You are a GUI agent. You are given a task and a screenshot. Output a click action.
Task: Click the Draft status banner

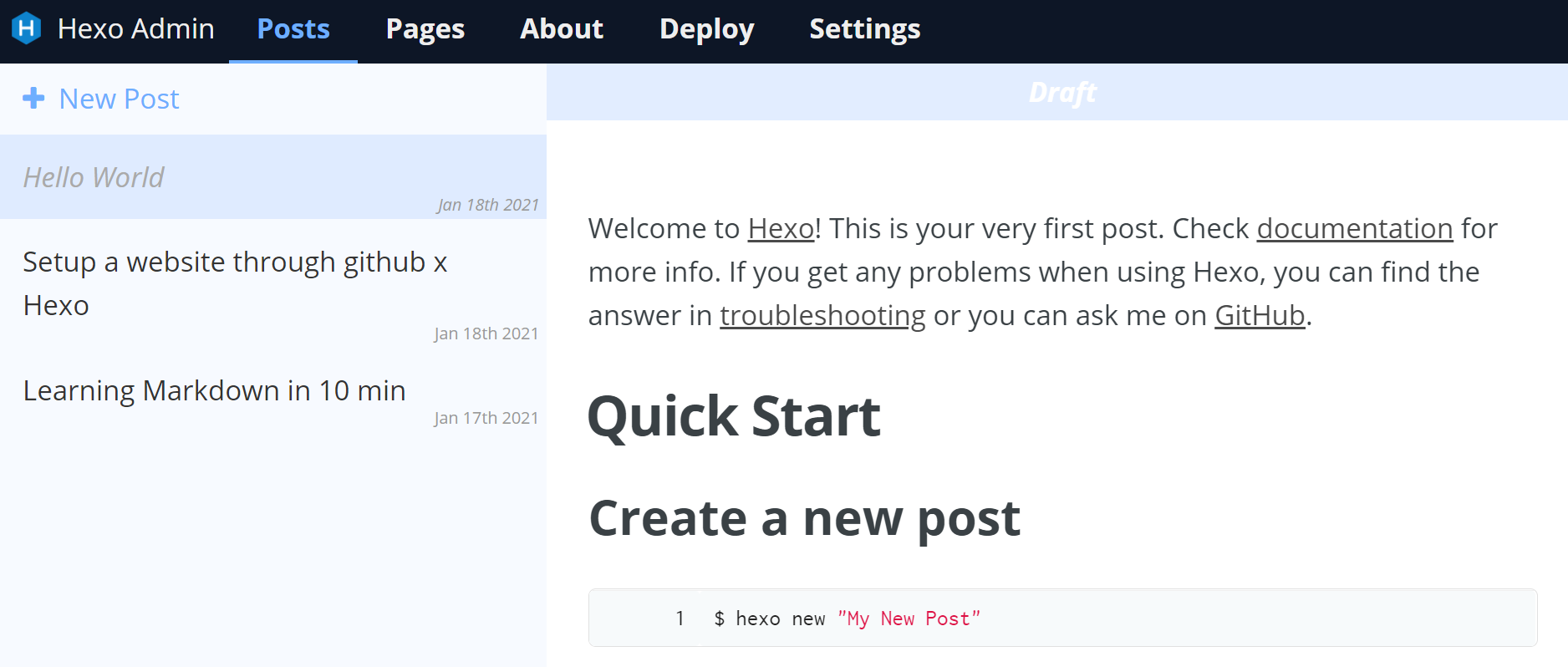click(x=1057, y=92)
